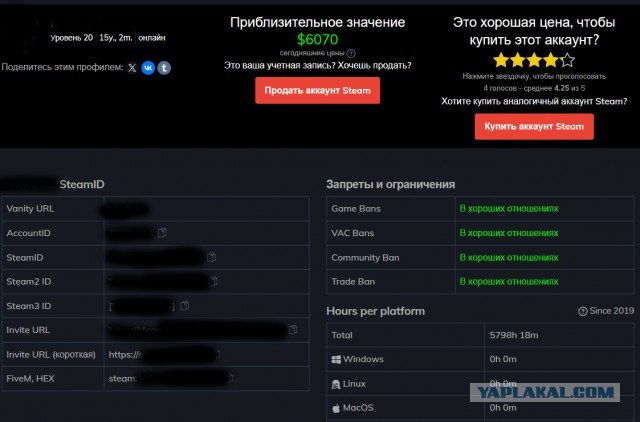
Task: Click the Hours per platform heading
Action: pos(376,311)
